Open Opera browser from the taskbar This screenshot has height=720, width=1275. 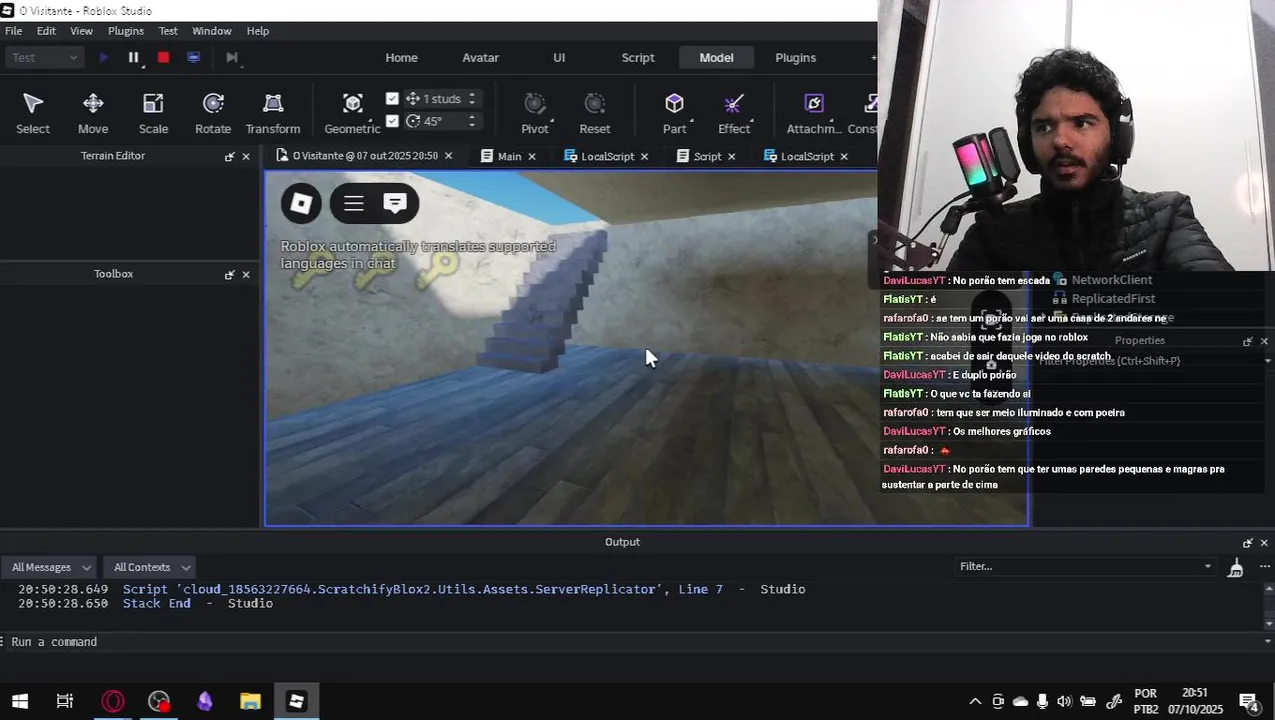tap(113, 701)
